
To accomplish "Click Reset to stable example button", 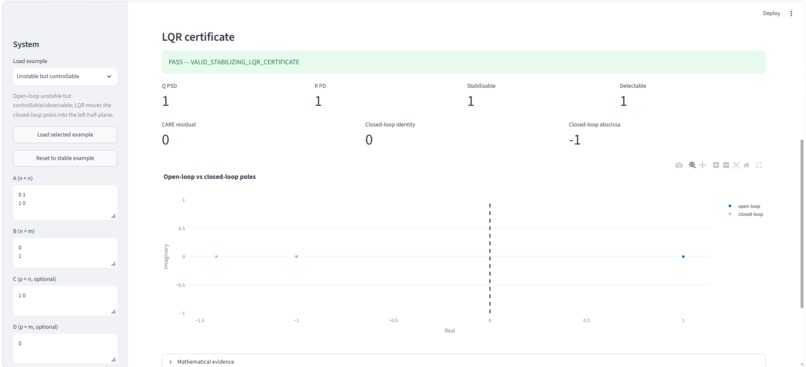I will [x=65, y=158].
